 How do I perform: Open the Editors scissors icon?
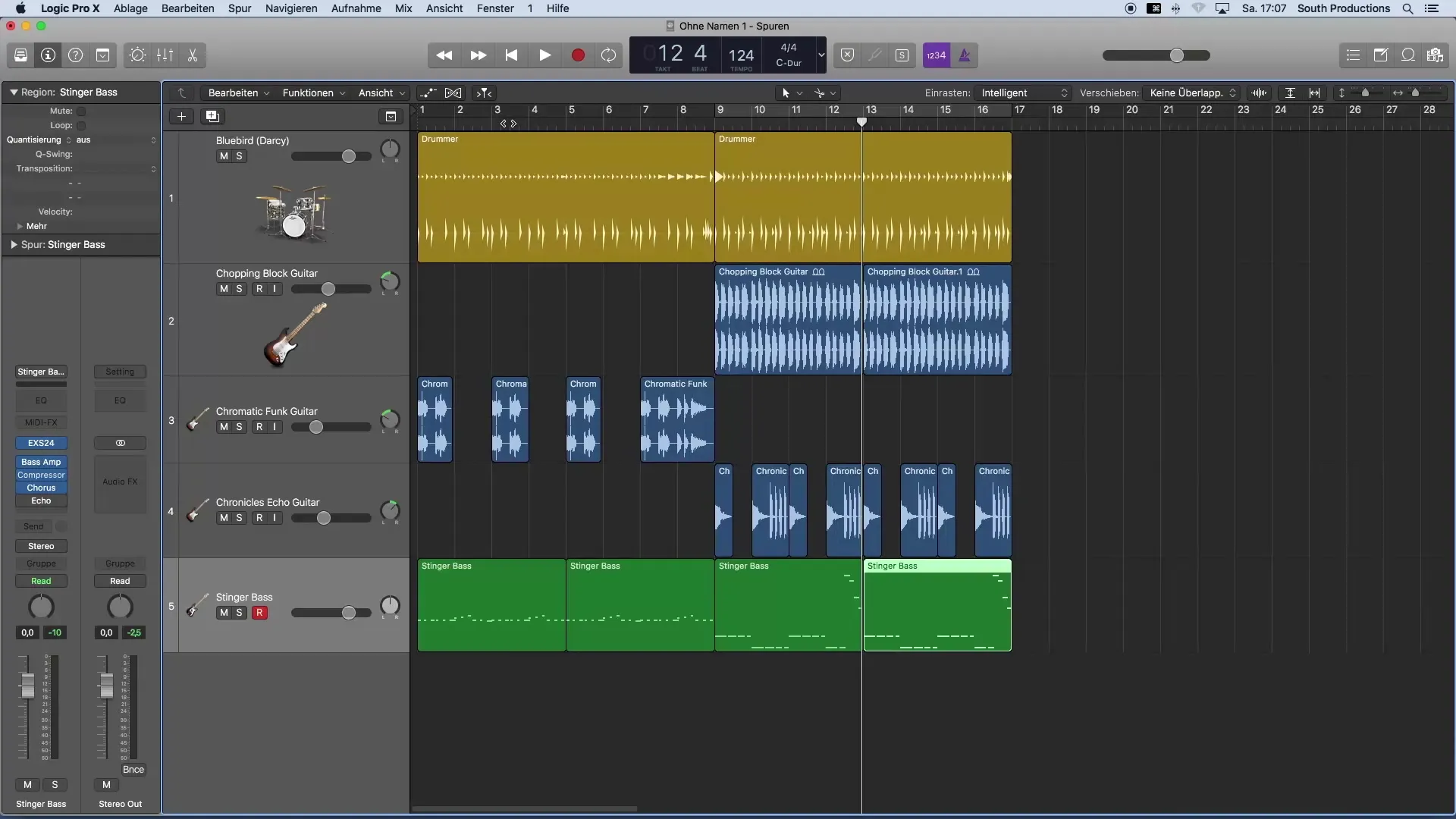pos(192,55)
